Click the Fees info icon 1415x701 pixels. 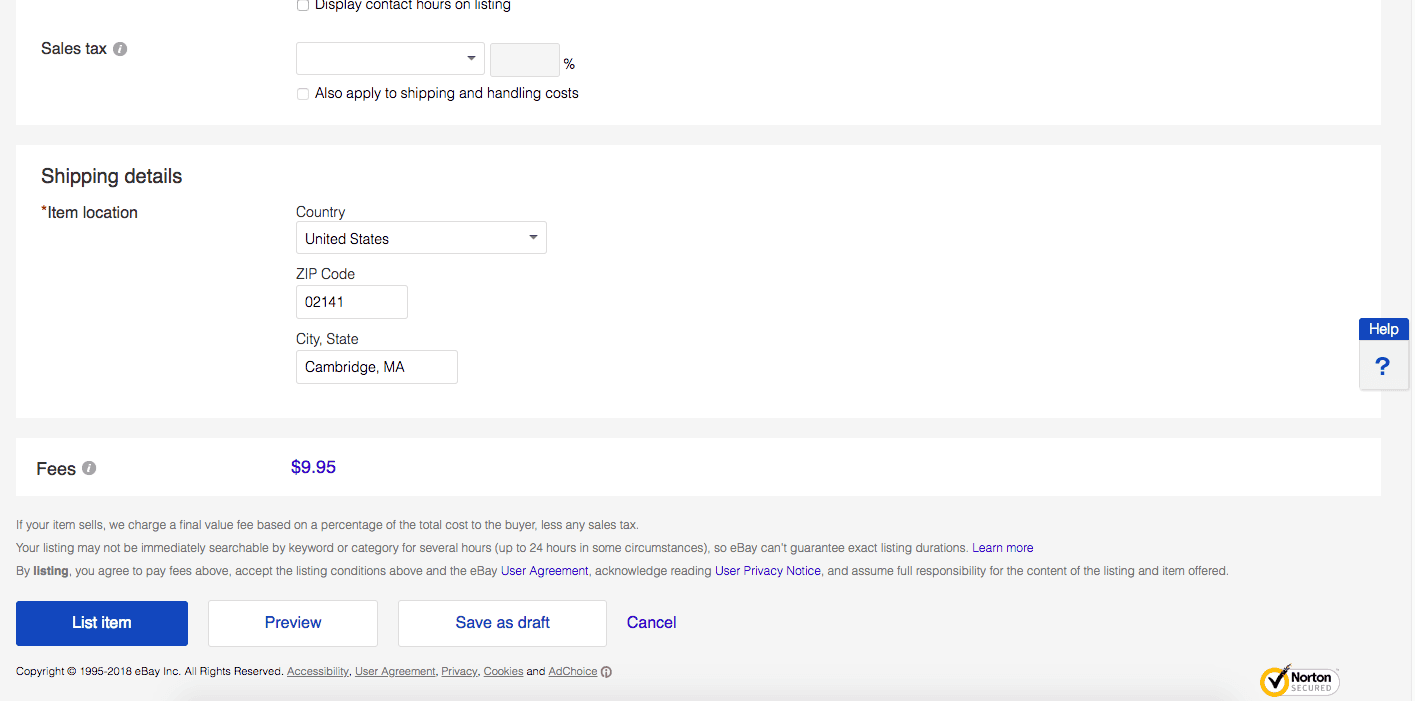click(x=89, y=468)
